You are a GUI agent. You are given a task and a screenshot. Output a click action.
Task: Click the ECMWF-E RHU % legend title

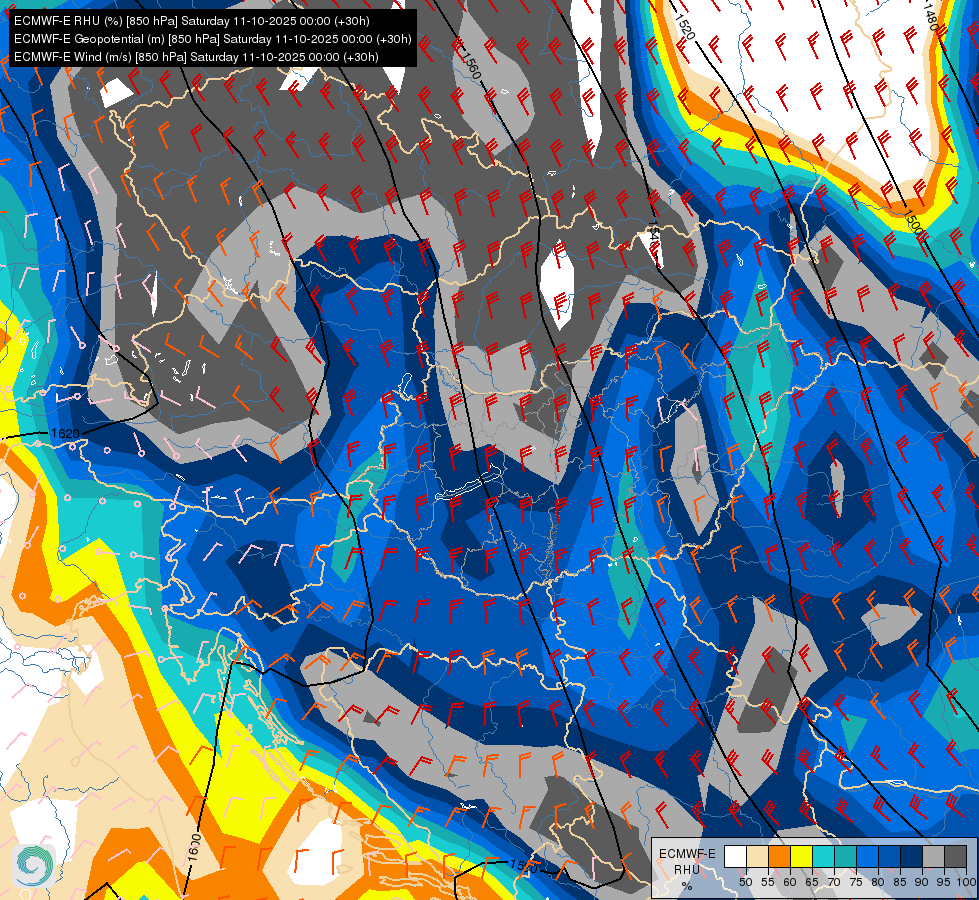(x=687, y=869)
